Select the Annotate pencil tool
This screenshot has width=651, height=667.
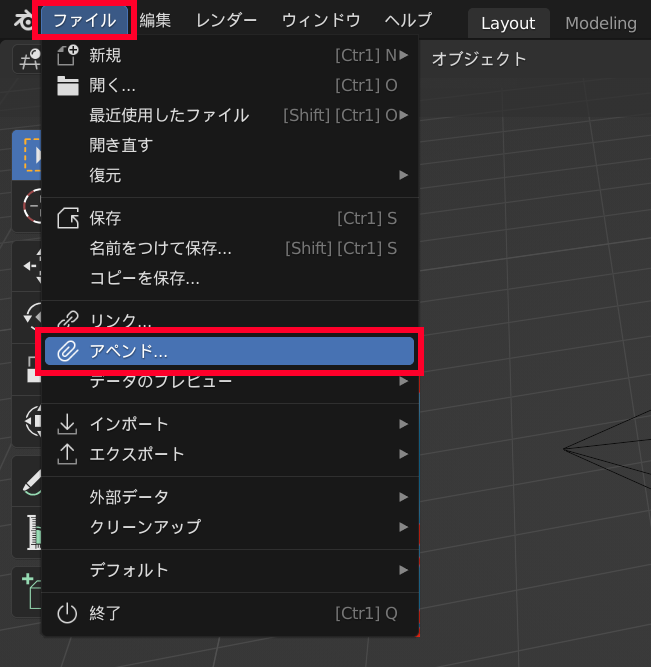pyautogui.click(x=27, y=481)
